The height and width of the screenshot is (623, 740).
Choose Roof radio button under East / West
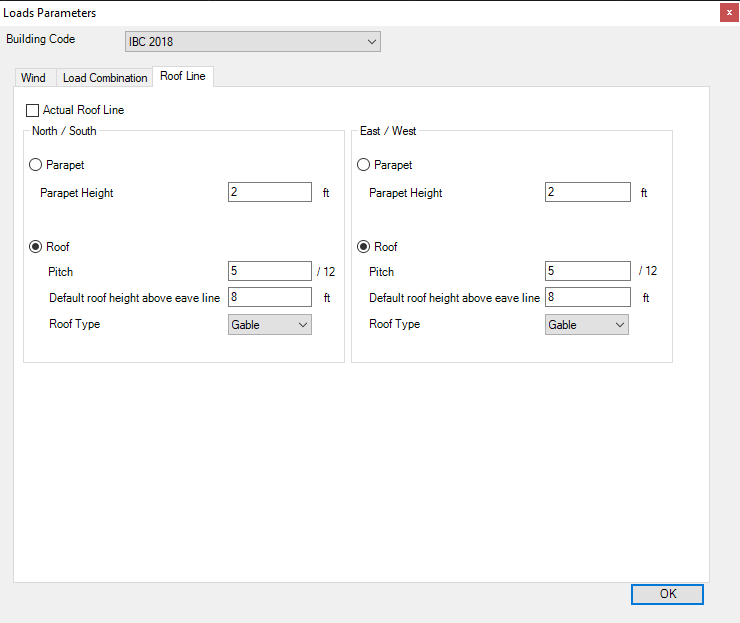click(364, 247)
